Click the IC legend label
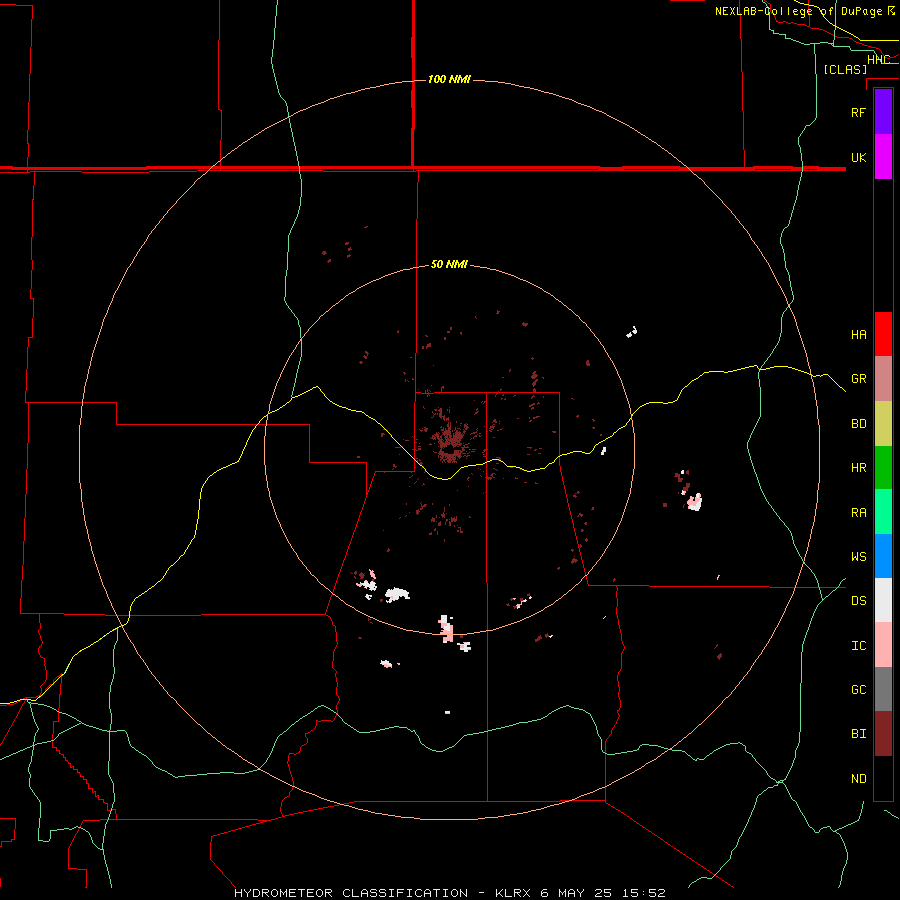The width and height of the screenshot is (900, 900). coord(858,646)
